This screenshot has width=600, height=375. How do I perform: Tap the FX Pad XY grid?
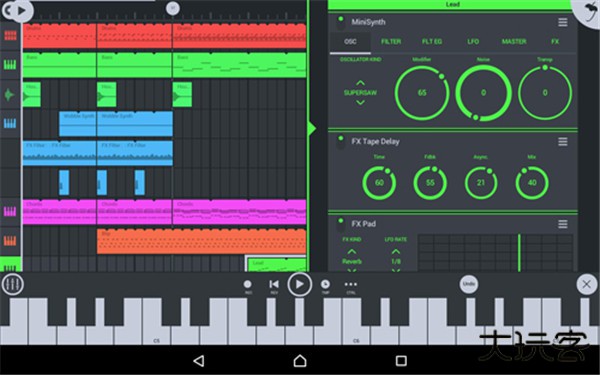(x=495, y=253)
